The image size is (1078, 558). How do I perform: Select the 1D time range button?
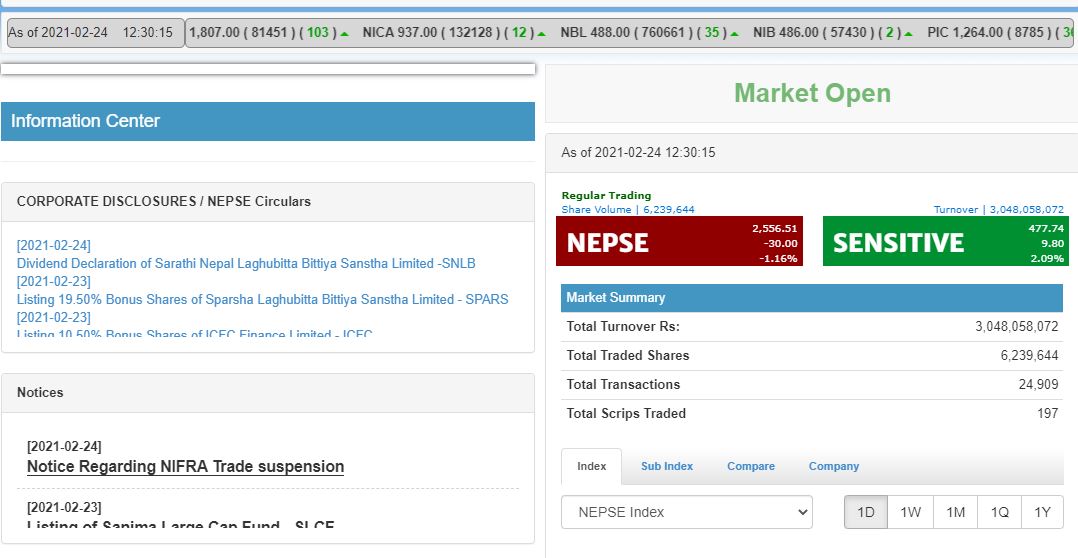(x=866, y=512)
